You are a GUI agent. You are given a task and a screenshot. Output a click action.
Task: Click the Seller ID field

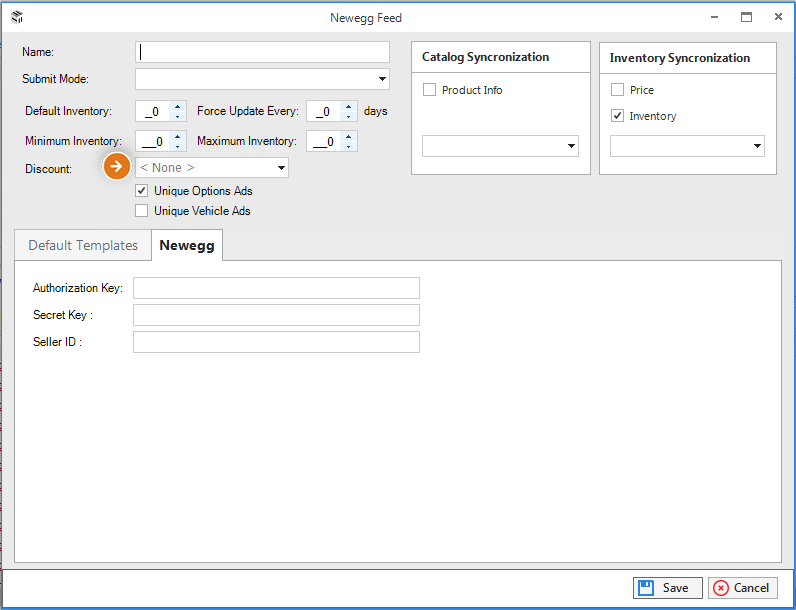(276, 342)
